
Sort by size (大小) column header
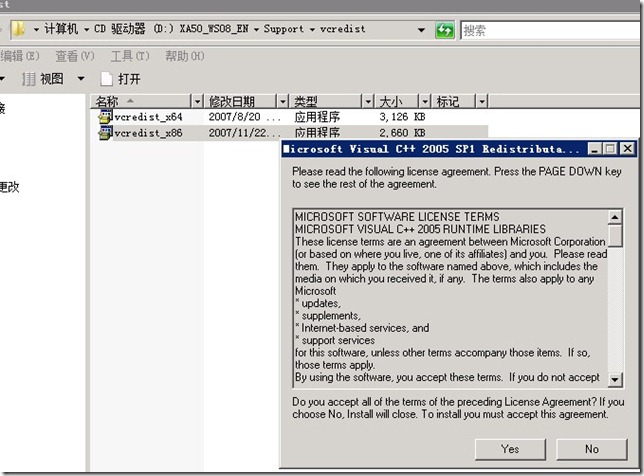pyautogui.click(x=397, y=101)
